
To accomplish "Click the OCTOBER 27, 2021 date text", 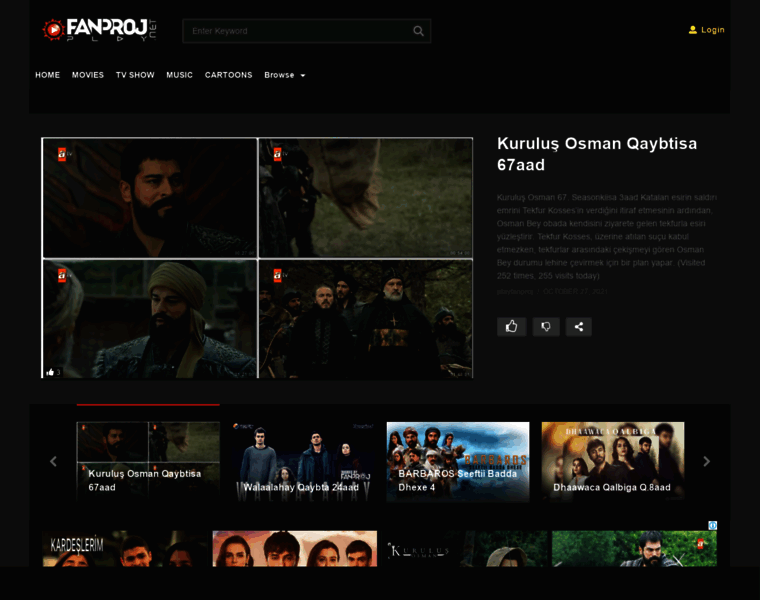I will click(575, 291).
